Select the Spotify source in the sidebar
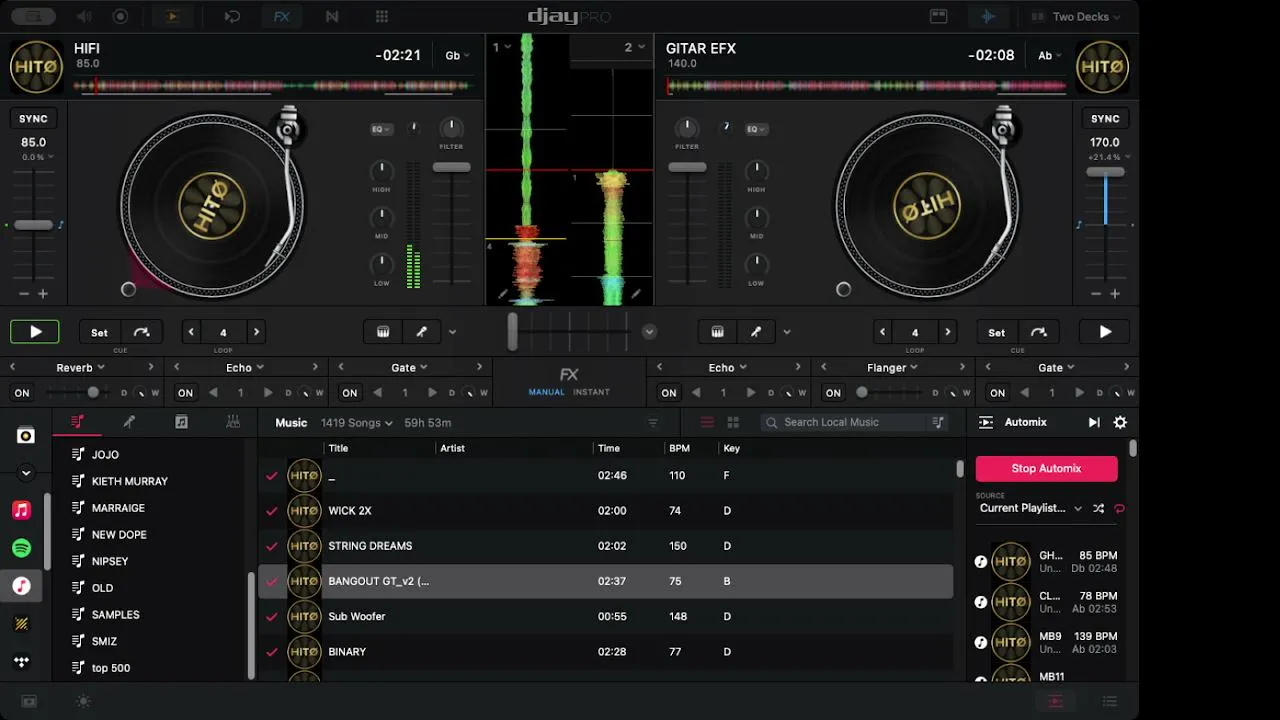This screenshot has width=1280, height=720. (21, 548)
